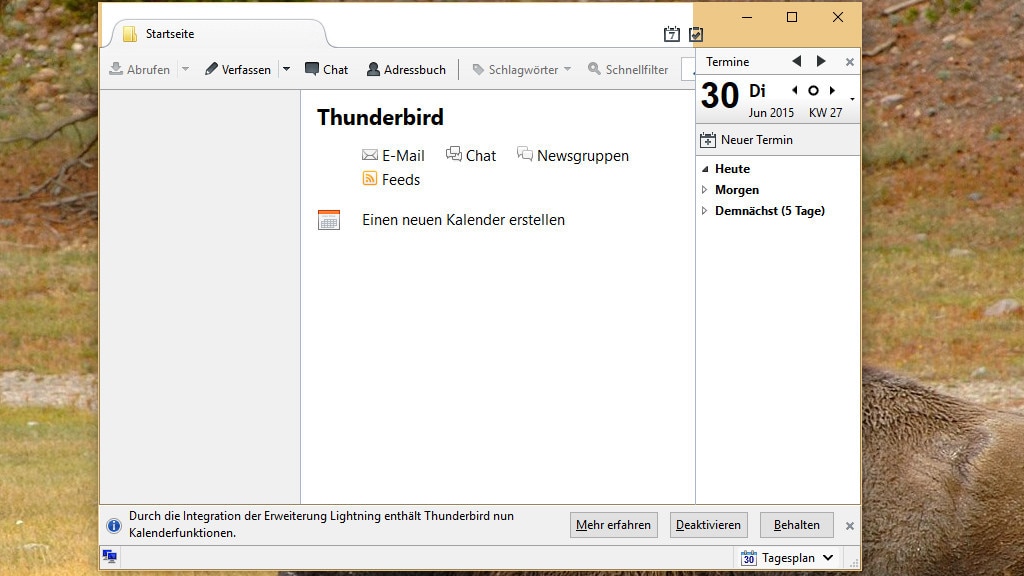
Task: Open Chat from the toolbar
Action: [x=327, y=69]
